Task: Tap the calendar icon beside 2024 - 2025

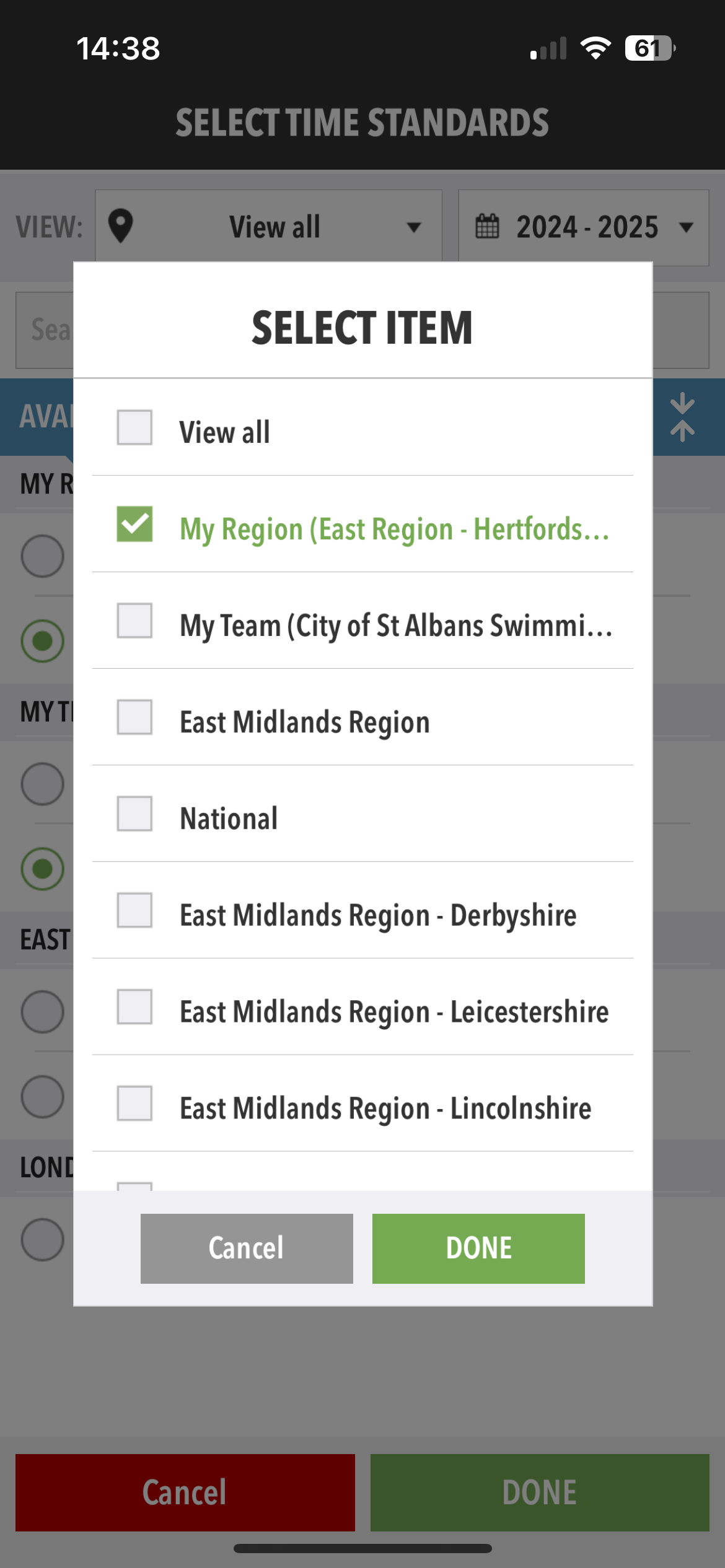Action: 487,226
